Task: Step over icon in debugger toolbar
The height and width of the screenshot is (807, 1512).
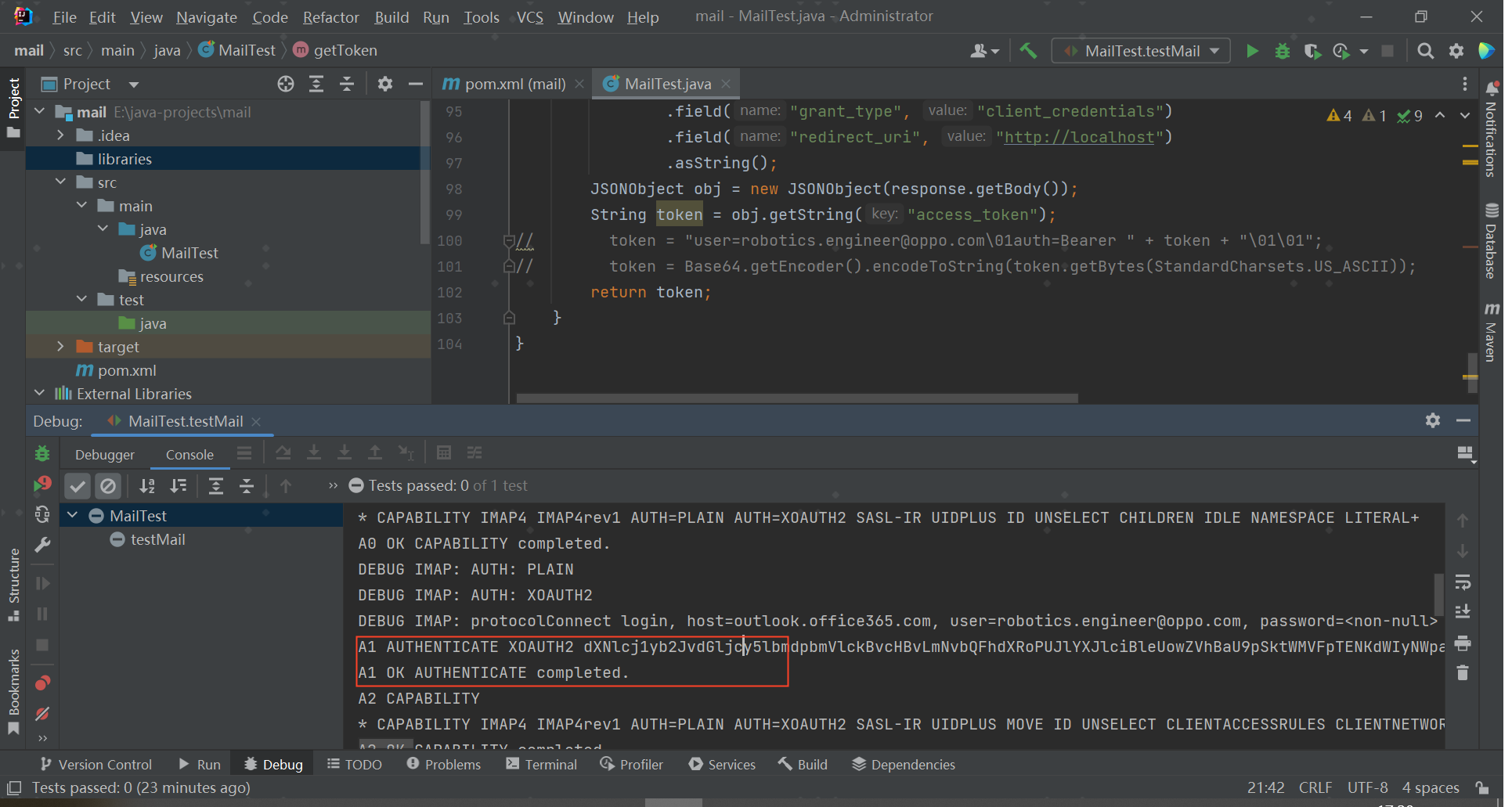Action: click(283, 452)
